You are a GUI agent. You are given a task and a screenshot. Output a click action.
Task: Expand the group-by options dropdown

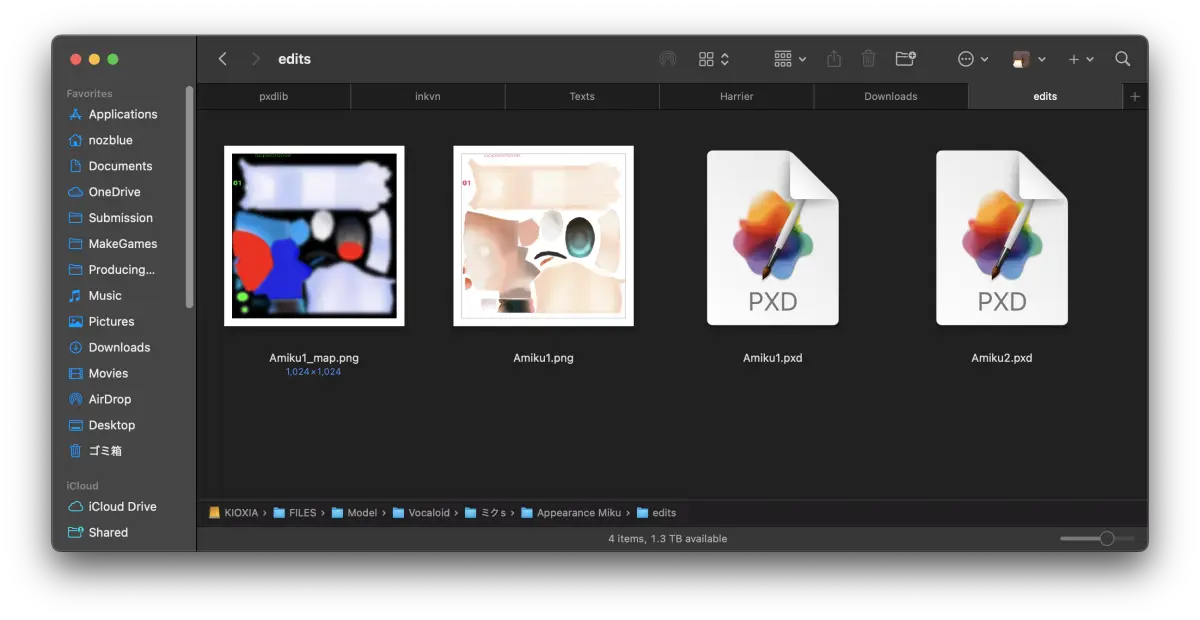tap(790, 59)
